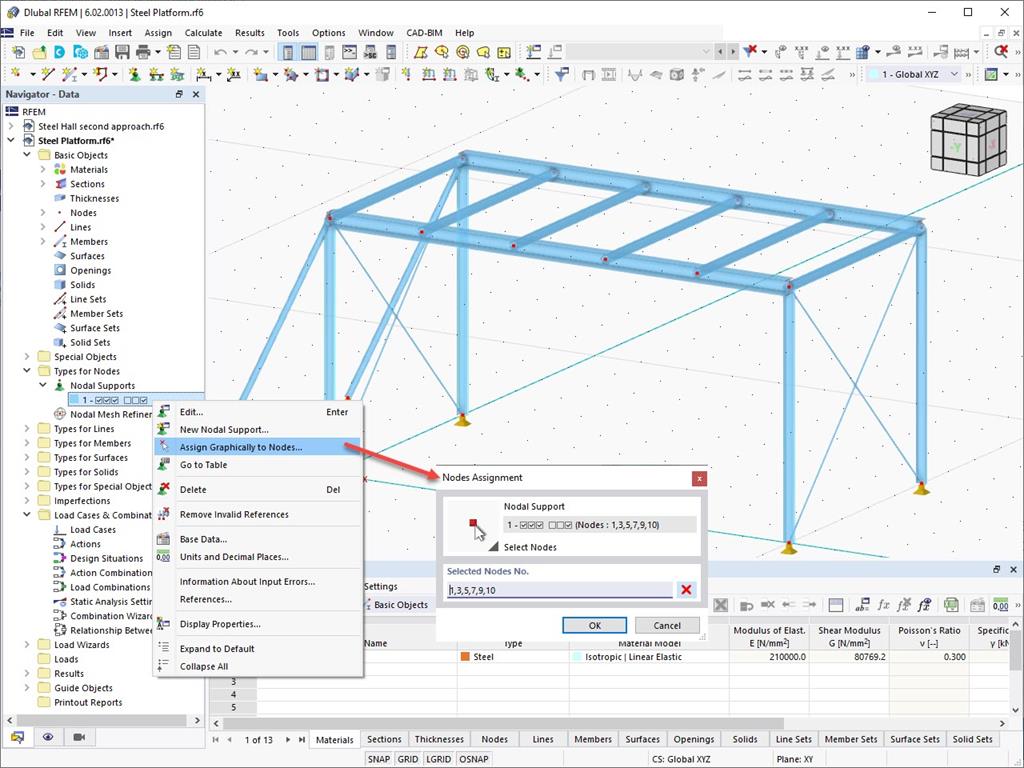Click Cancel in Nodes Assignment dialog
This screenshot has height=768, width=1024.
coord(667,626)
